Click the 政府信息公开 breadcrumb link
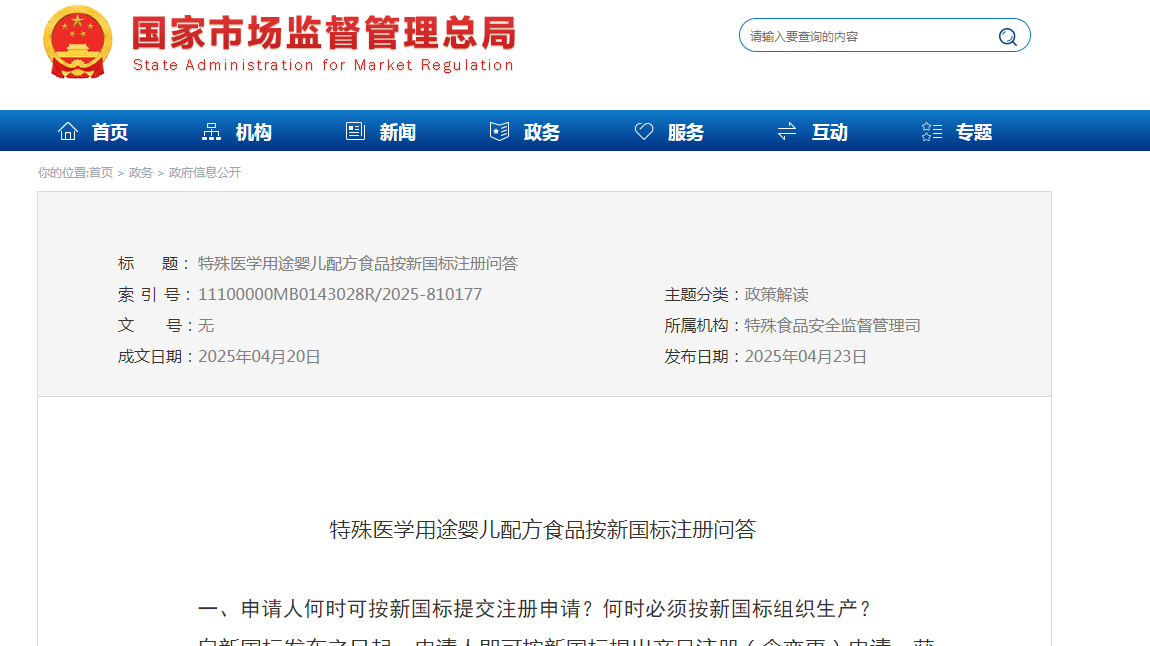Image resolution: width=1150 pixels, height=646 pixels. (205, 173)
